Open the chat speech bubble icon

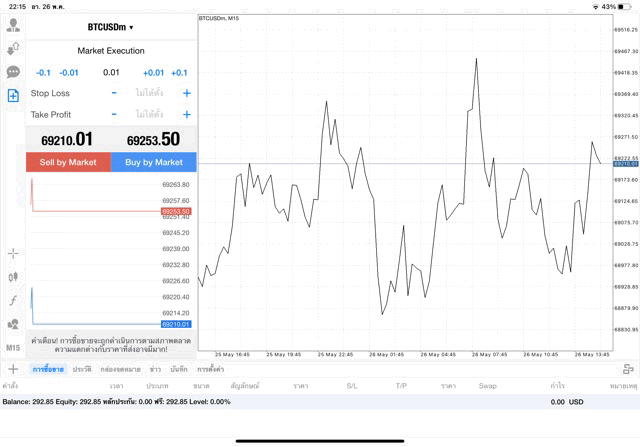pos(13,72)
